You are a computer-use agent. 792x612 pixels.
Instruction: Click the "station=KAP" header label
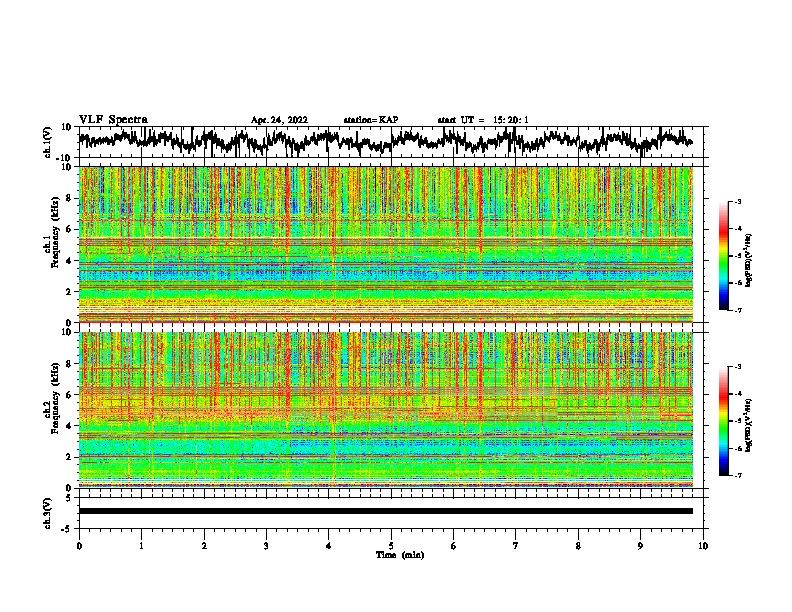coord(371,120)
